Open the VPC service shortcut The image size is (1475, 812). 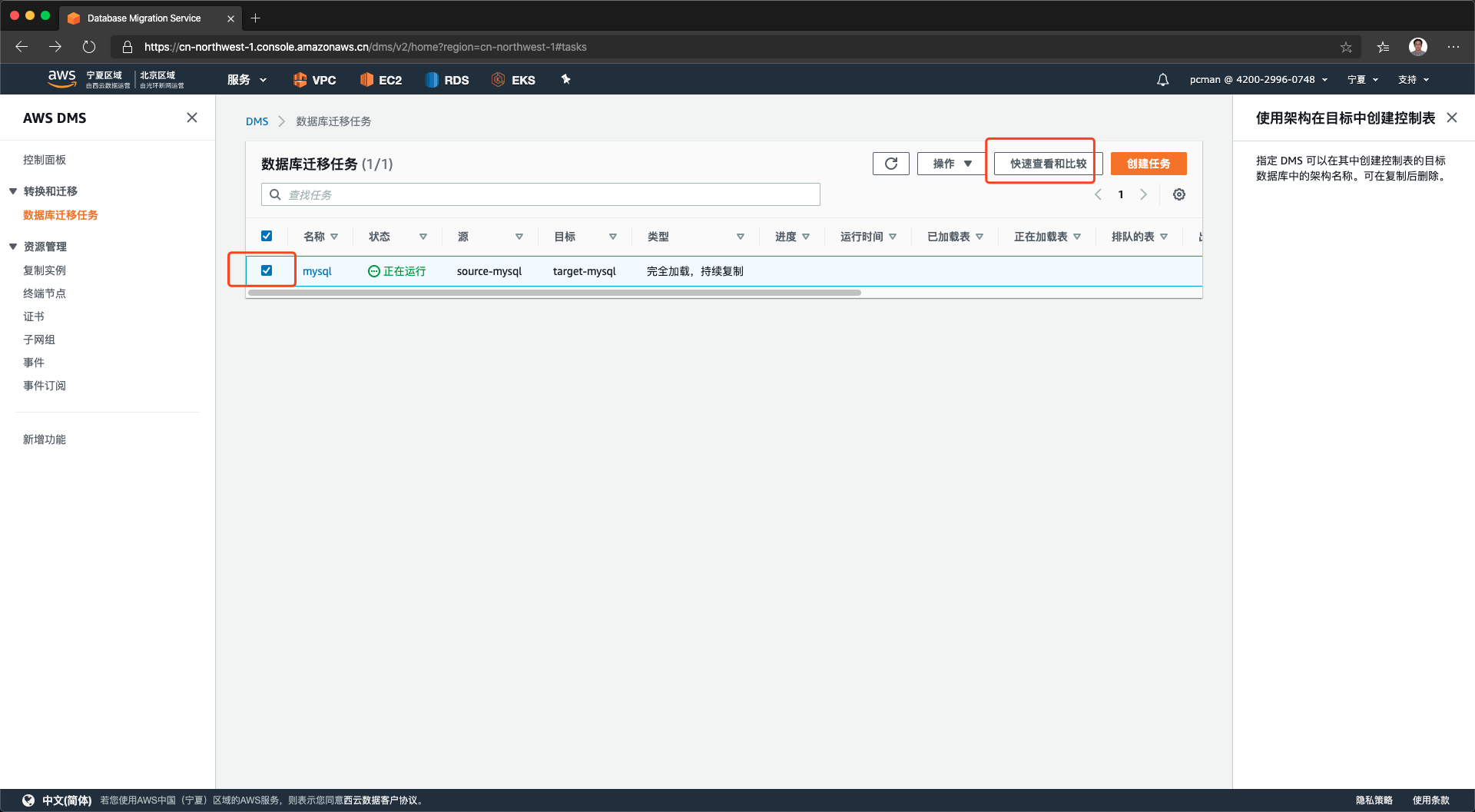[314, 80]
